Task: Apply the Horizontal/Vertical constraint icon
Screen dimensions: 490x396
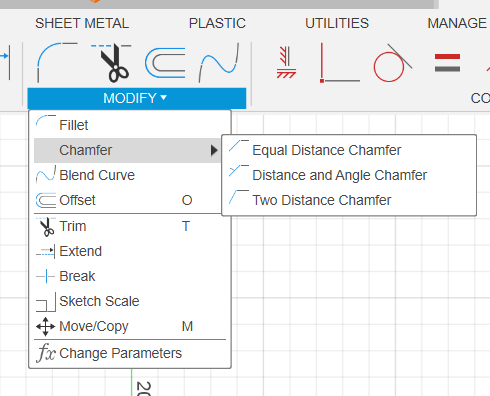Action: tap(286, 62)
